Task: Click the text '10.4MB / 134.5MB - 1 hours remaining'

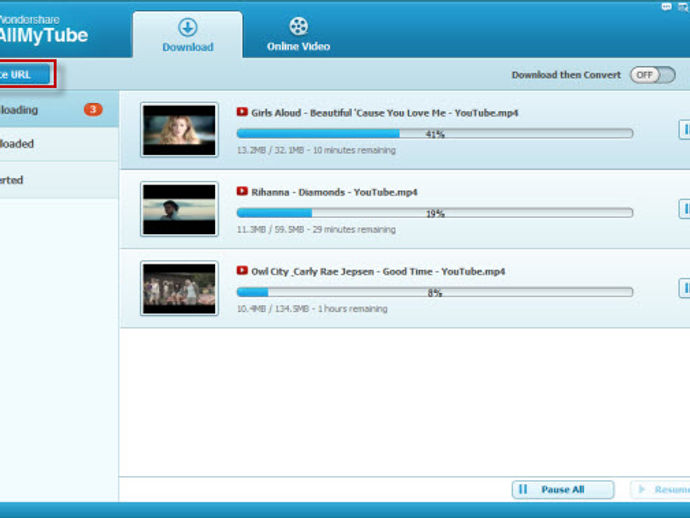Action: [x=312, y=309]
